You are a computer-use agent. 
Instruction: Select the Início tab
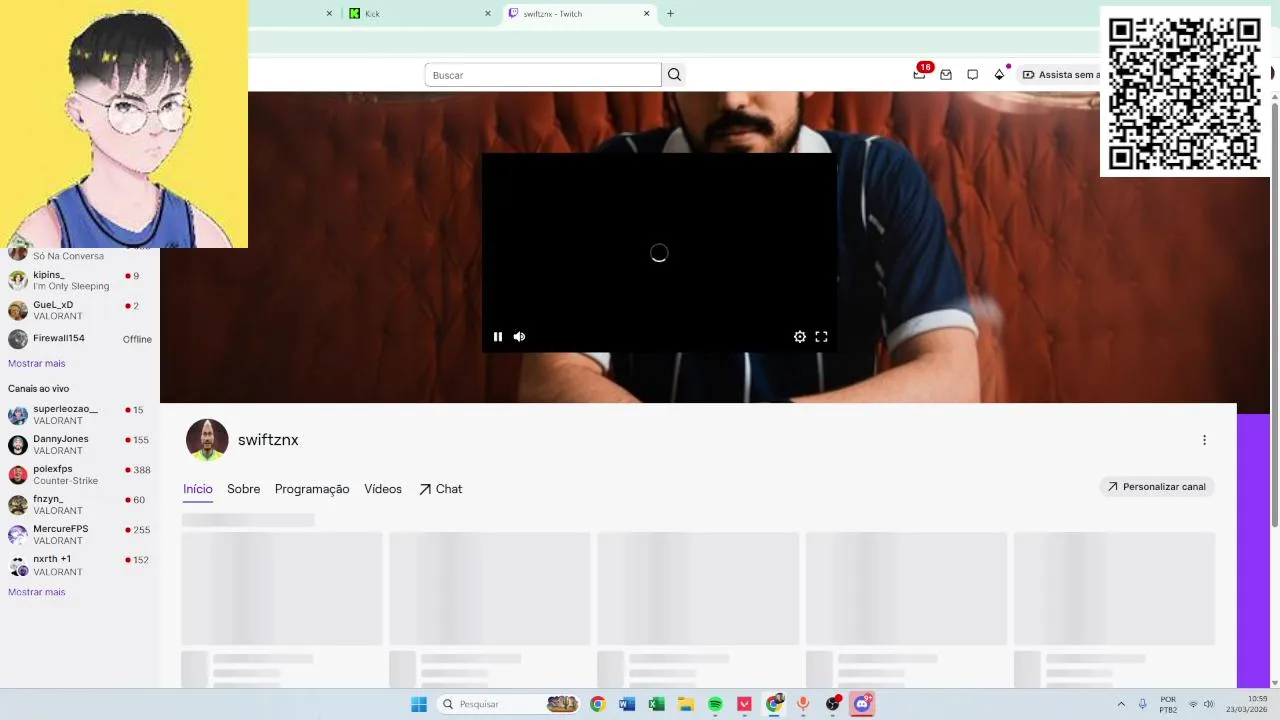pos(198,489)
